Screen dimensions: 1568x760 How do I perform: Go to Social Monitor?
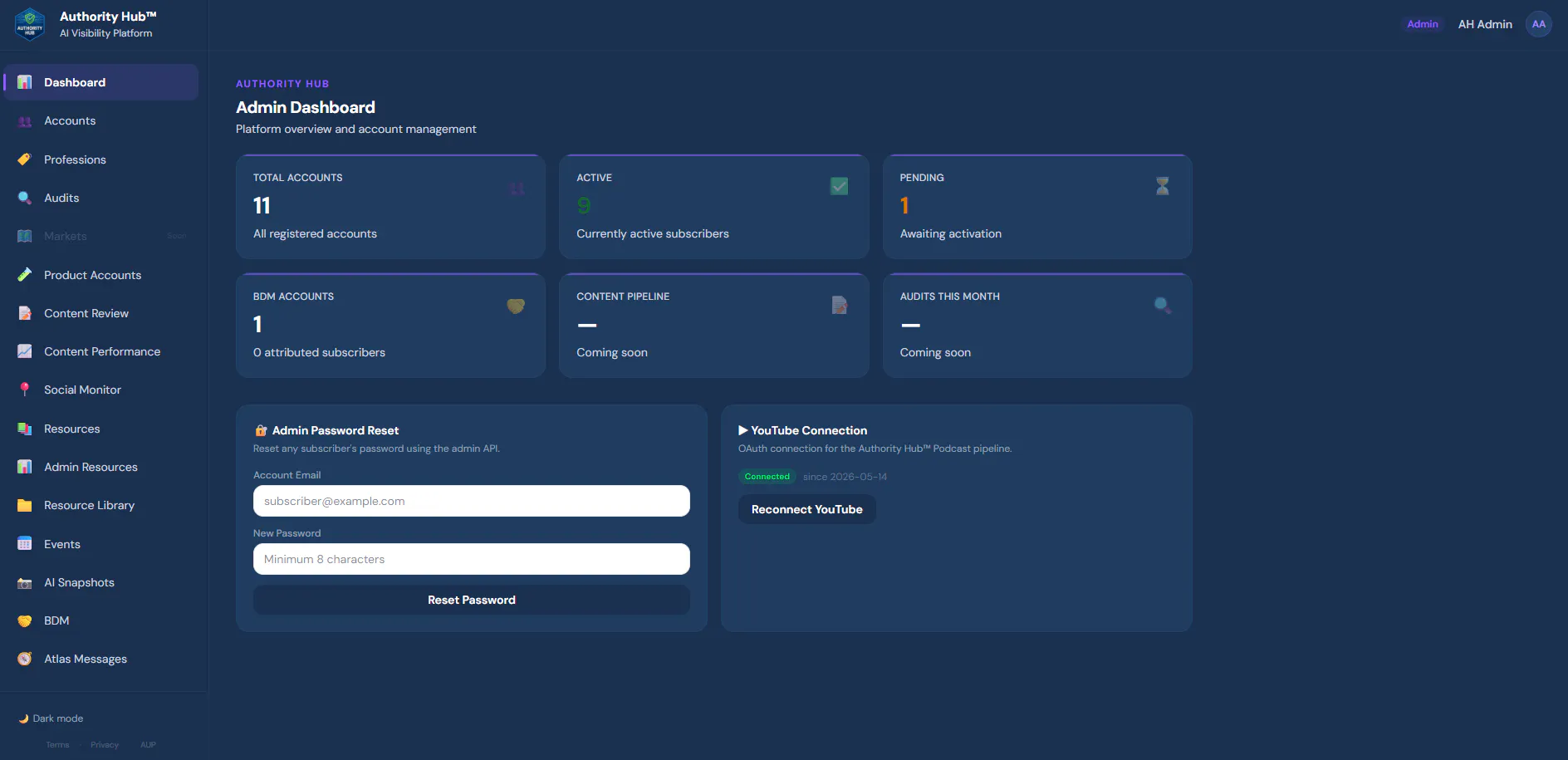[x=101, y=390]
